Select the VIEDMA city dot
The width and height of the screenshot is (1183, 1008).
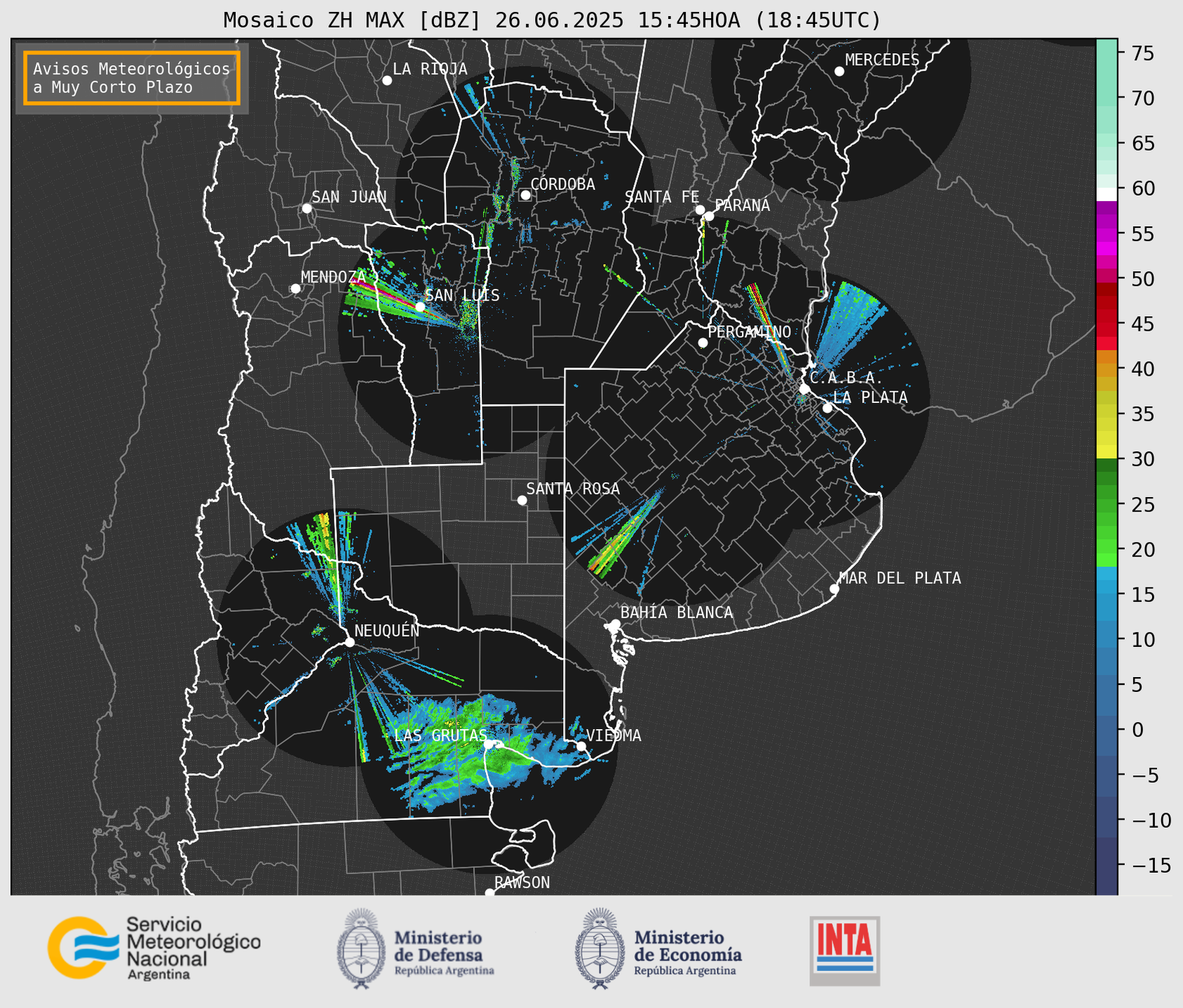point(581,746)
